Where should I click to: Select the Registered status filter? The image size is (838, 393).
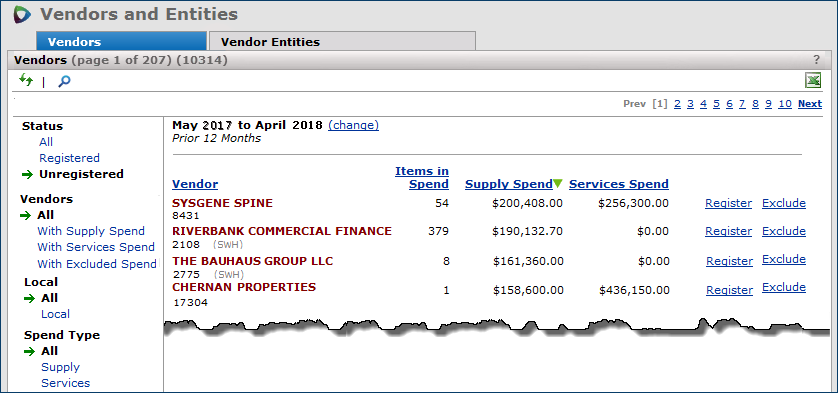click(x=69, y=158)
